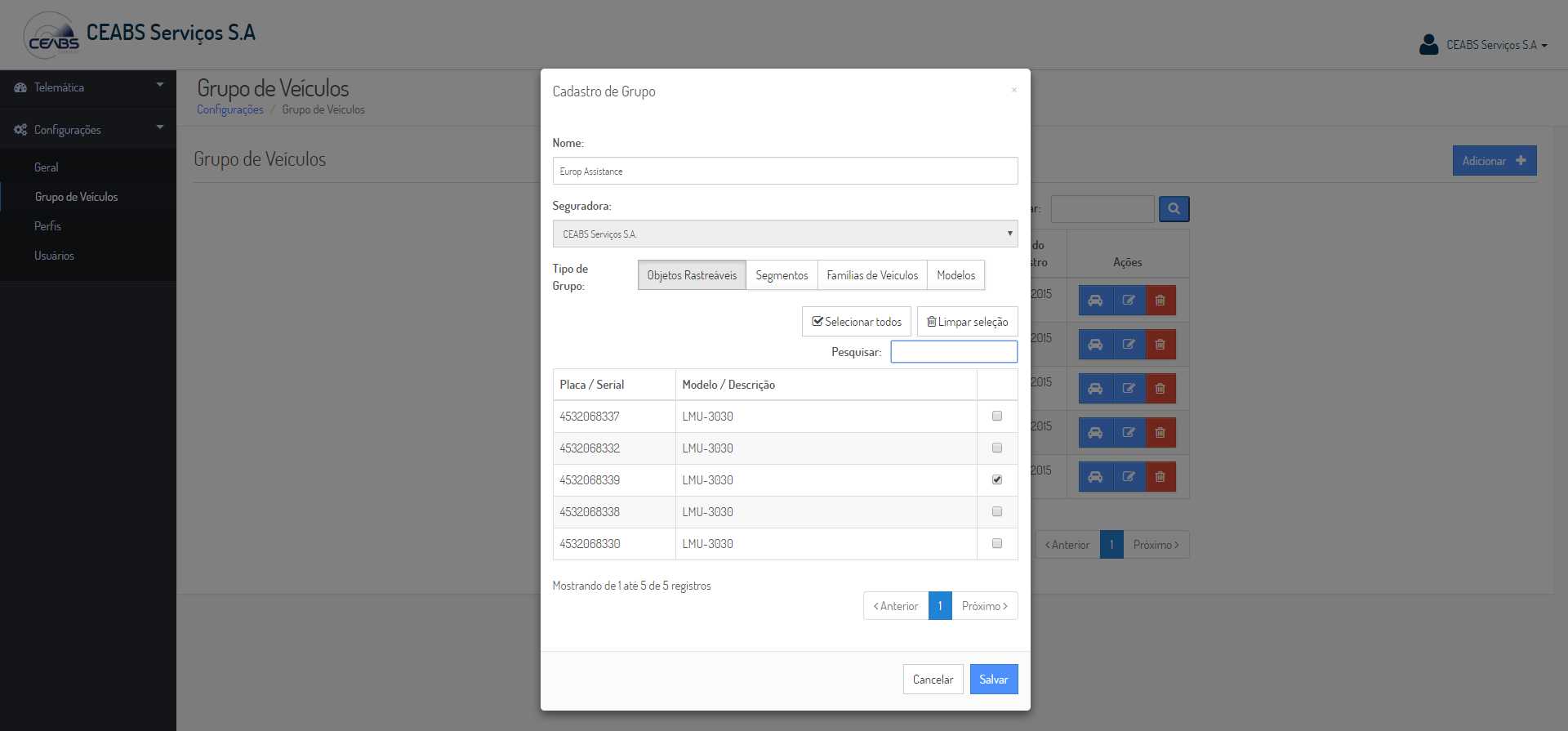The image size is (1568, 731).
Task: Click the Selecionar todos button
Action: click(857, 322)
